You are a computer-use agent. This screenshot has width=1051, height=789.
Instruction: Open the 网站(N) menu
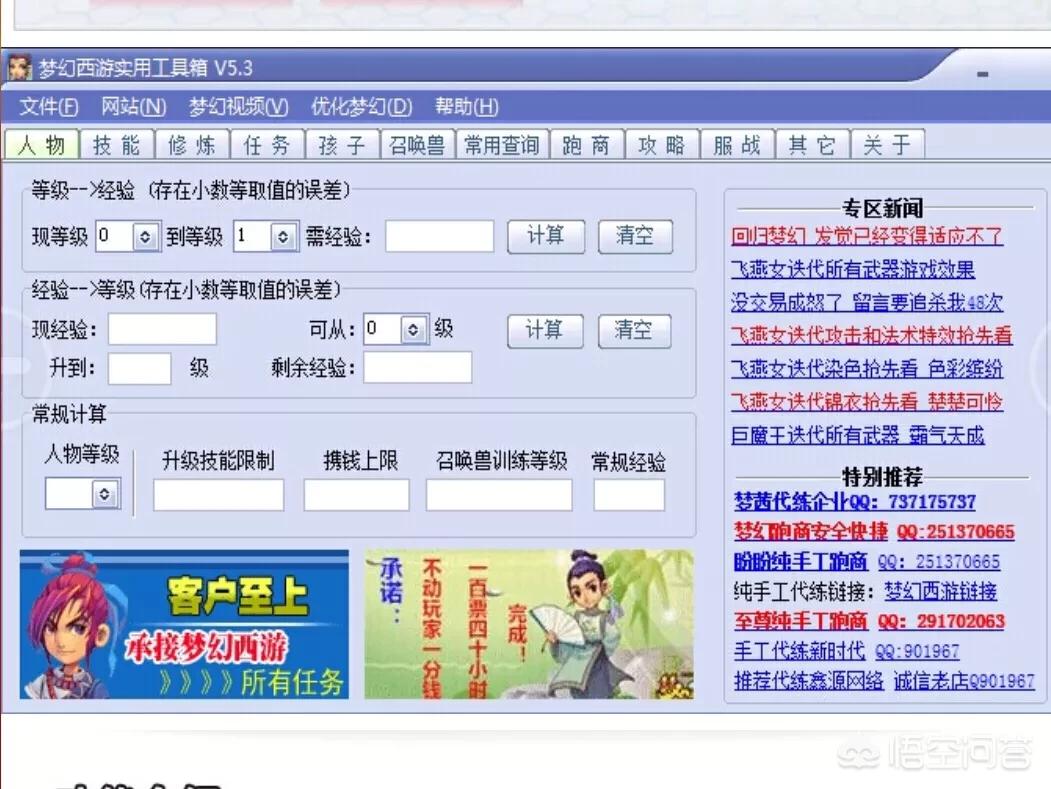pyautogui.click(x=133, y=107)
